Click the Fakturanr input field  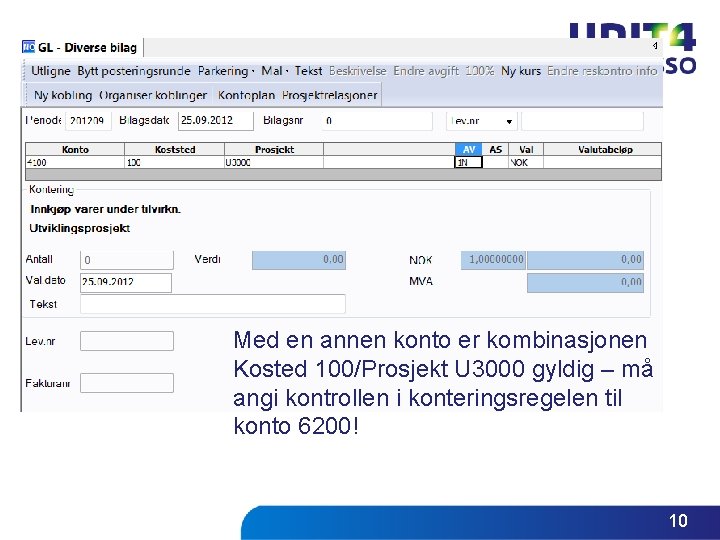127,383
